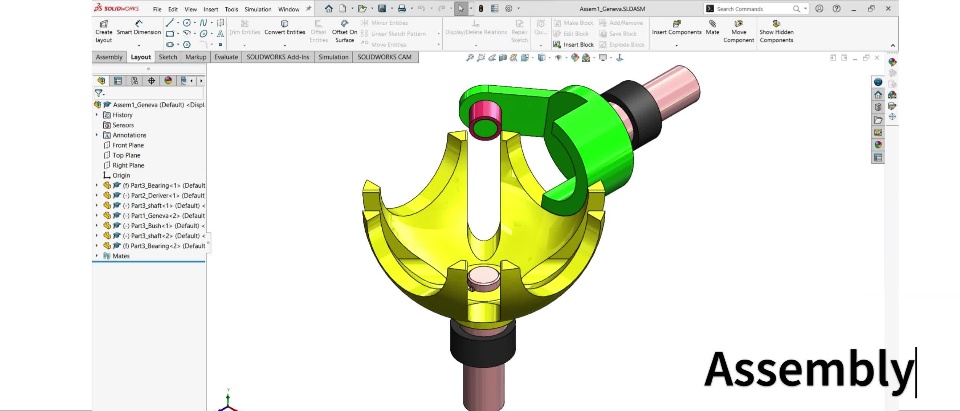Viewport: 960px width, 411px height.
Task: Open the ConfigurationManager tab
Action: [134, 80]
